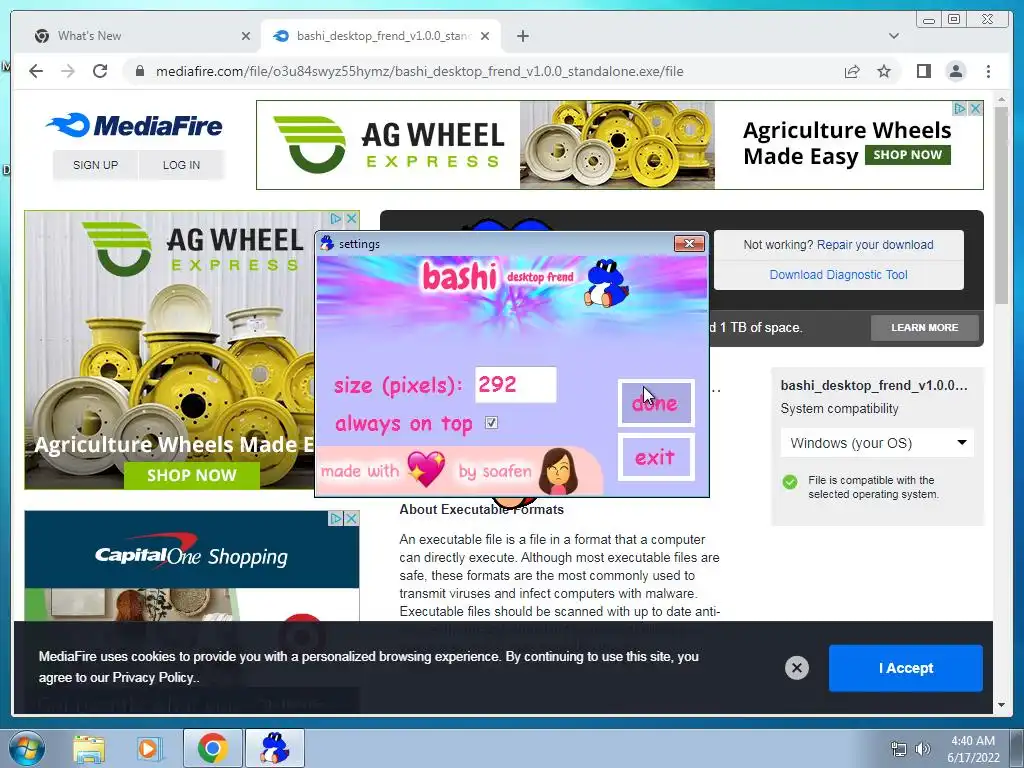Close the bashi settings window
Screen dimensions: 1024x768
689,244
